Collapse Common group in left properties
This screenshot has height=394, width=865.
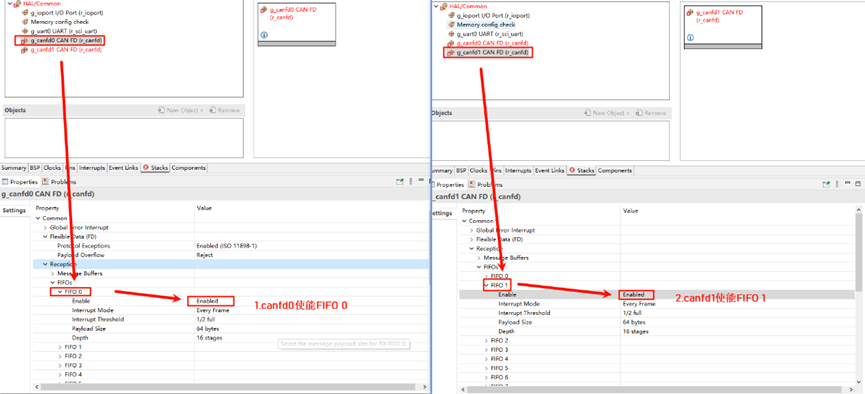point(38,218)
